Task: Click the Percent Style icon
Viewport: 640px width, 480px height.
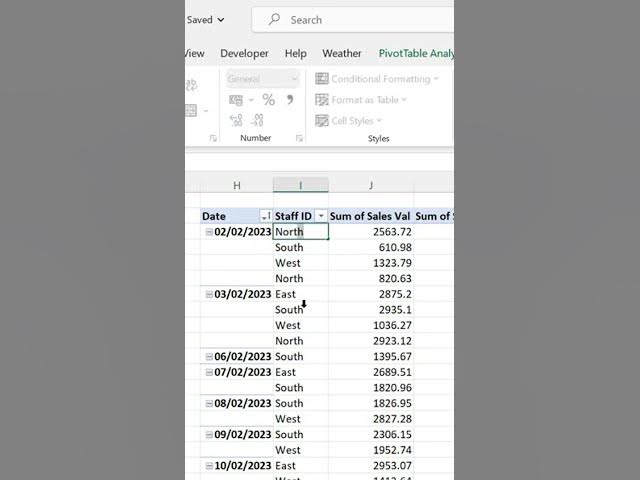Action: click(268, 100)
